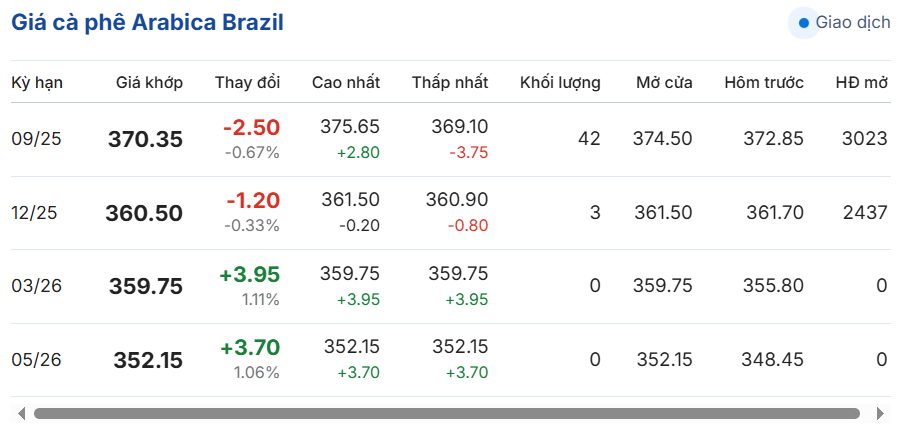This screenshot has width=908, height=439.
Task: Open the Giao dịch label
Action: (852, 23)
